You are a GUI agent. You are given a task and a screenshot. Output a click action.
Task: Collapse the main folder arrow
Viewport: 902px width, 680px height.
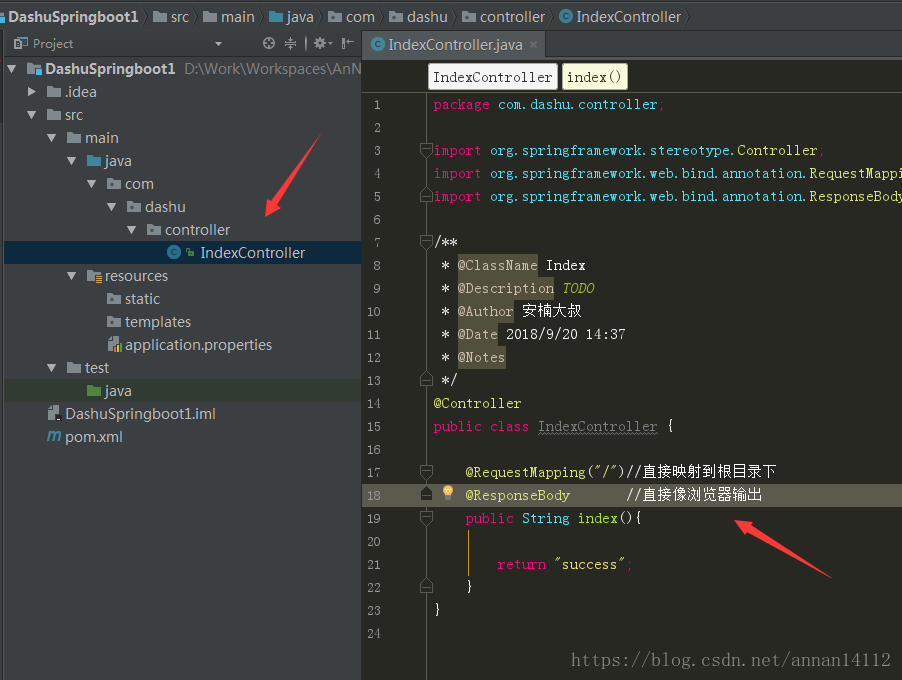coord(52,138)
